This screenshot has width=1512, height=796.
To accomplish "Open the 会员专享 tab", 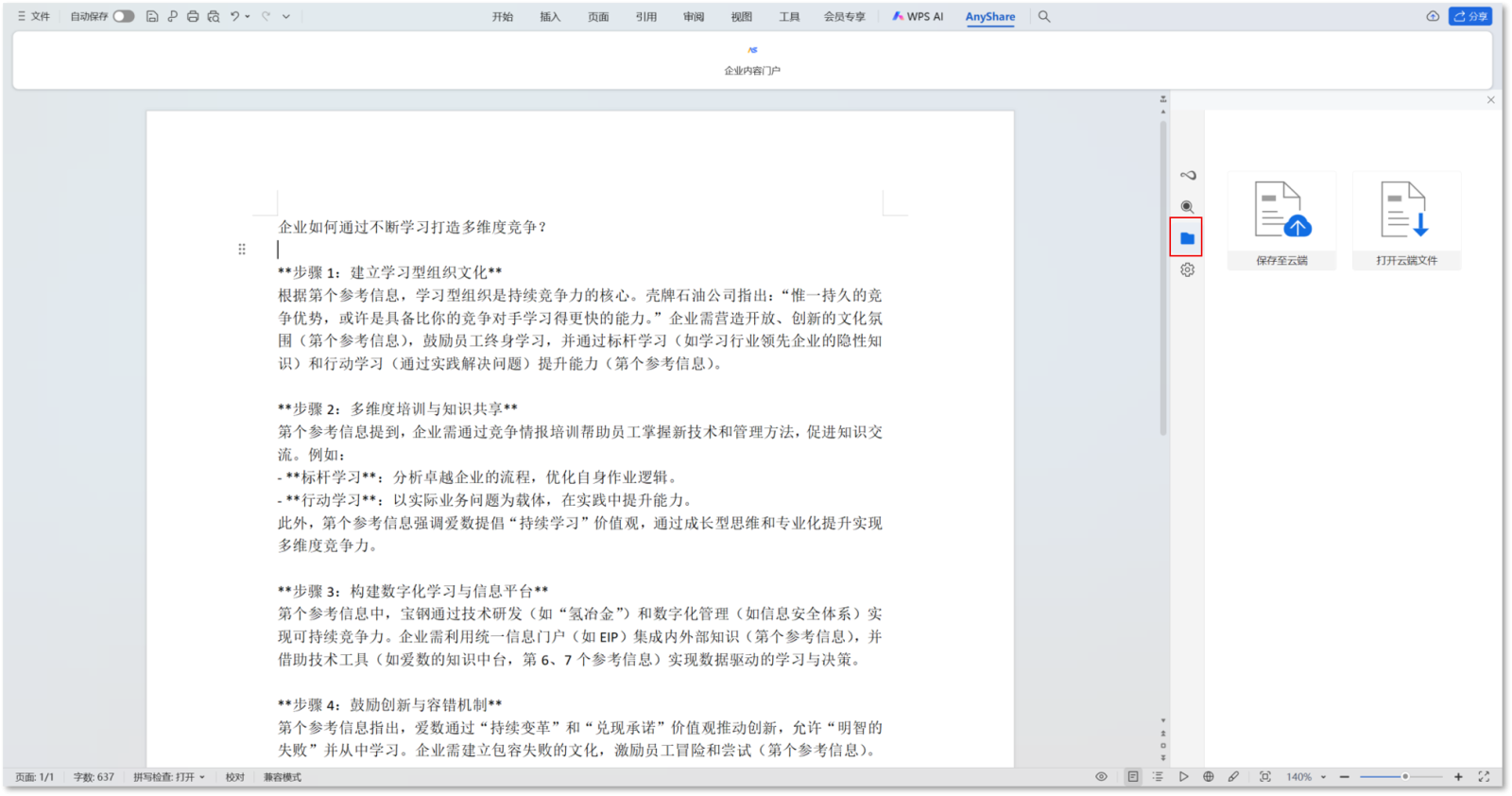I will 844,16.
